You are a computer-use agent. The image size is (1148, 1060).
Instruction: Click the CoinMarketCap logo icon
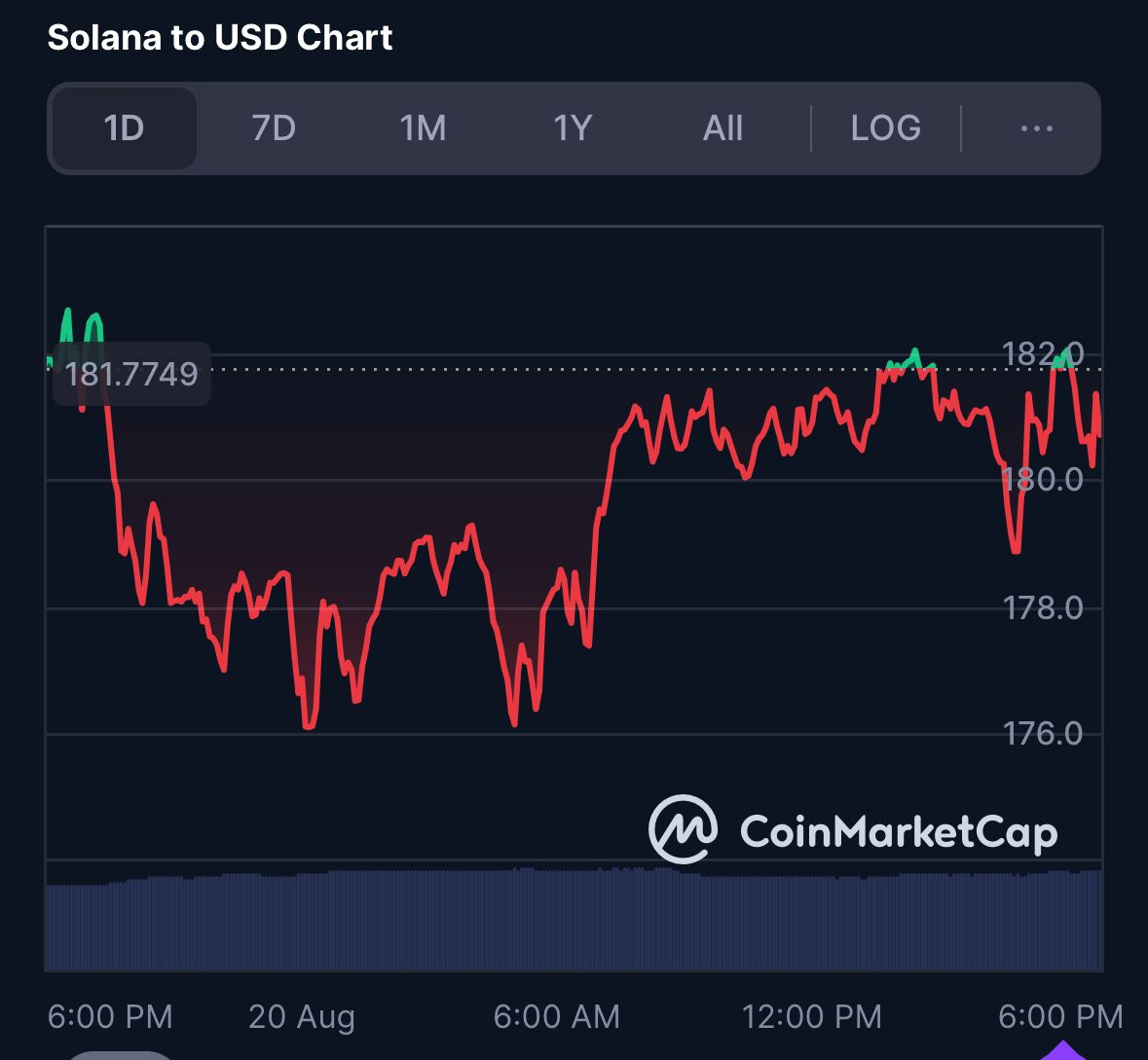click(x=683, y=829)
